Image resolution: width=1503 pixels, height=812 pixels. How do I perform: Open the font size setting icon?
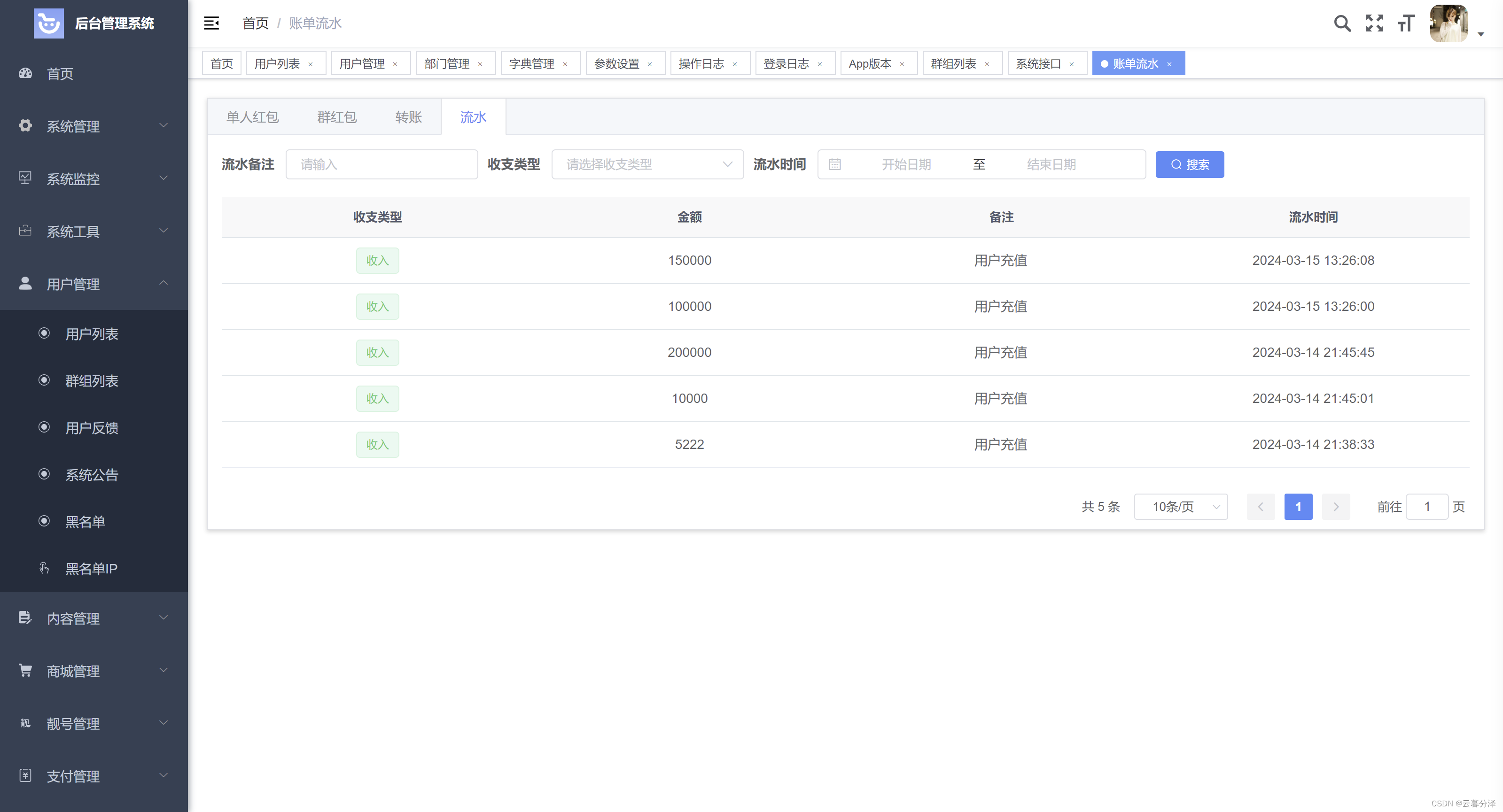coord(1406,23)
